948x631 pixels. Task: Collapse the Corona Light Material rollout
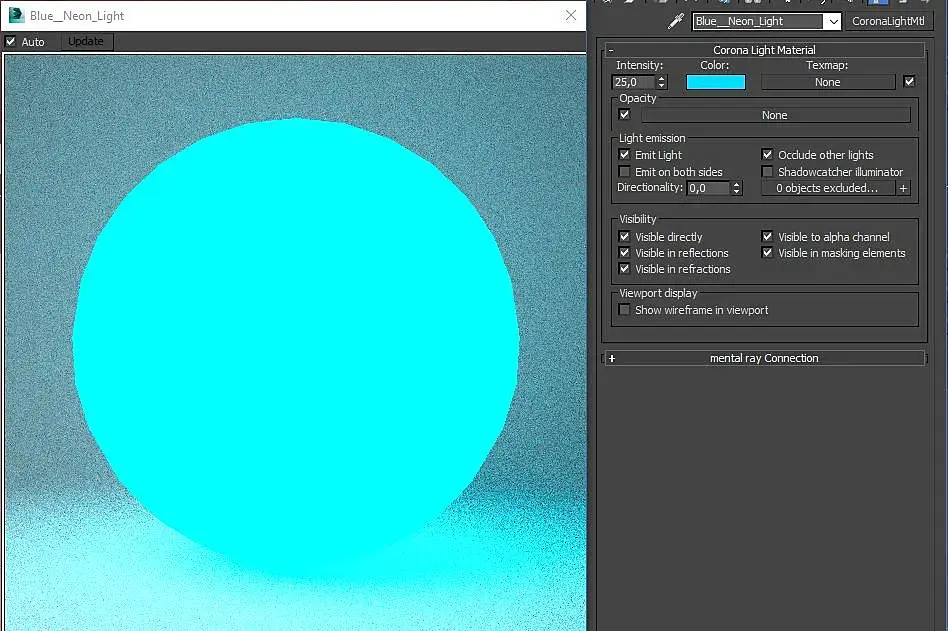764,50
